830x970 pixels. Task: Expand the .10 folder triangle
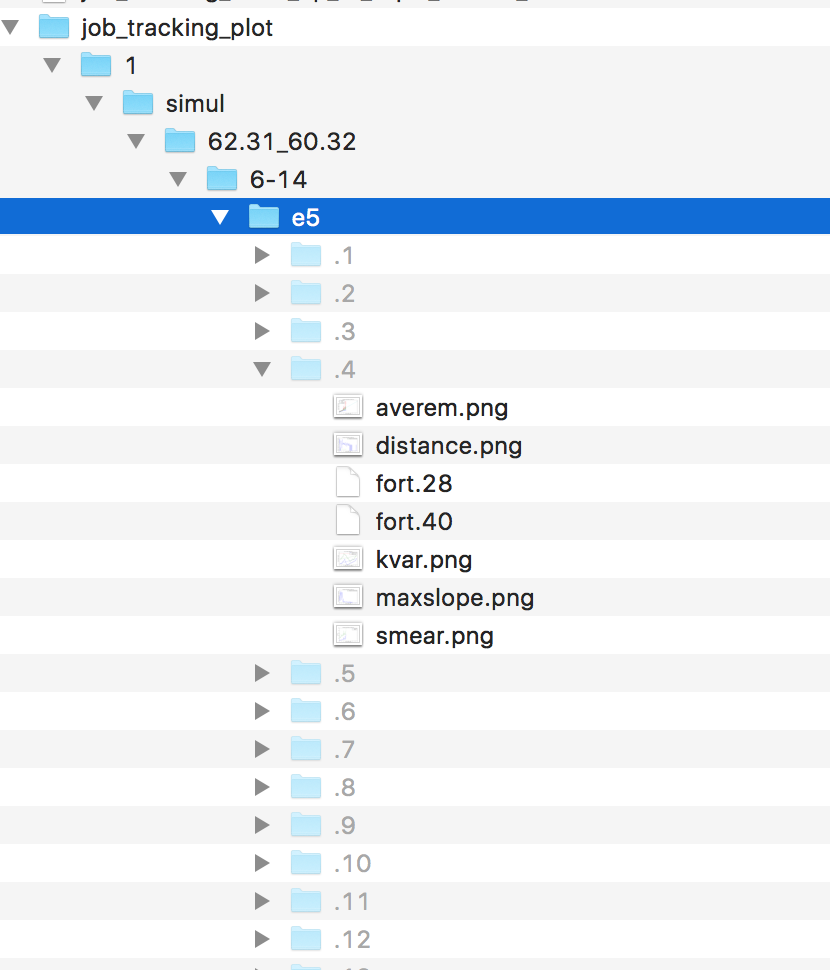(x=262, y=863)
